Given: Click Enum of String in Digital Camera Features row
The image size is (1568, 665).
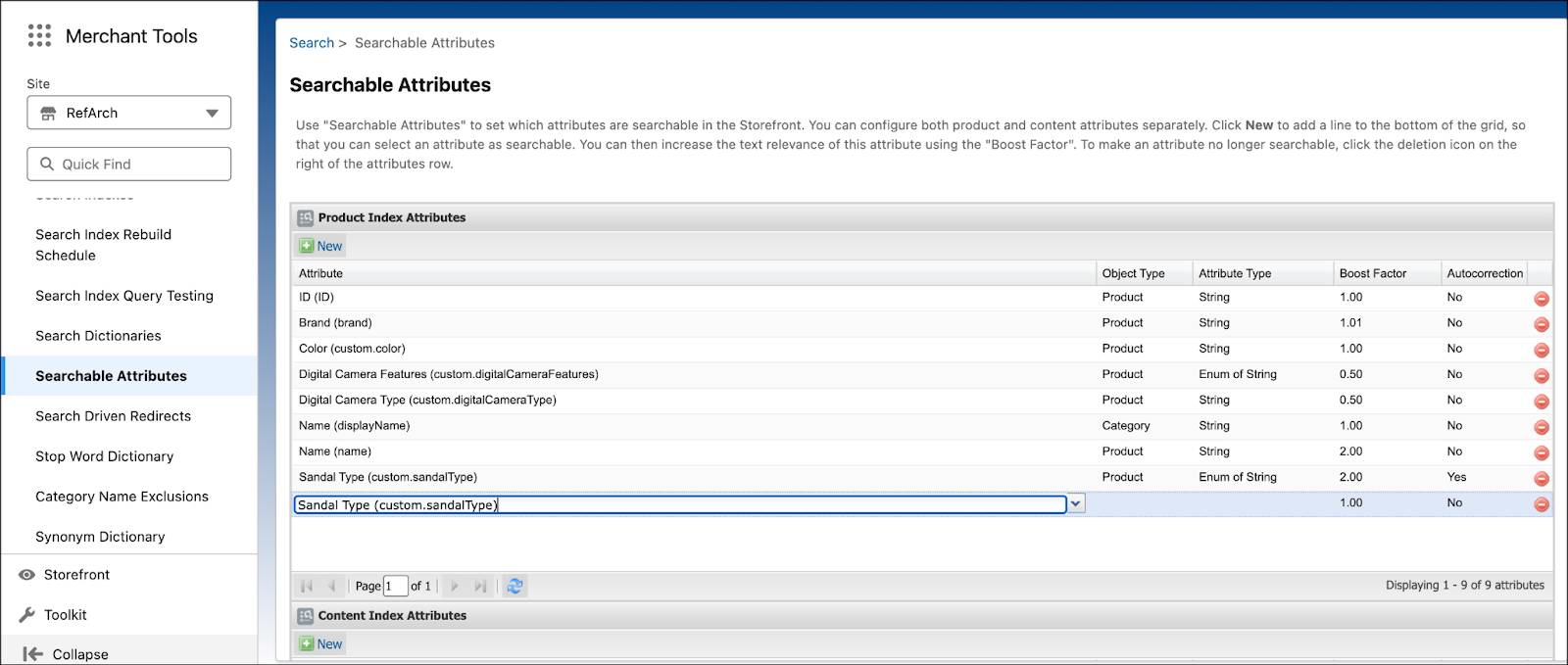Looking at the screenshot, I should click(x=1238, y=374).
